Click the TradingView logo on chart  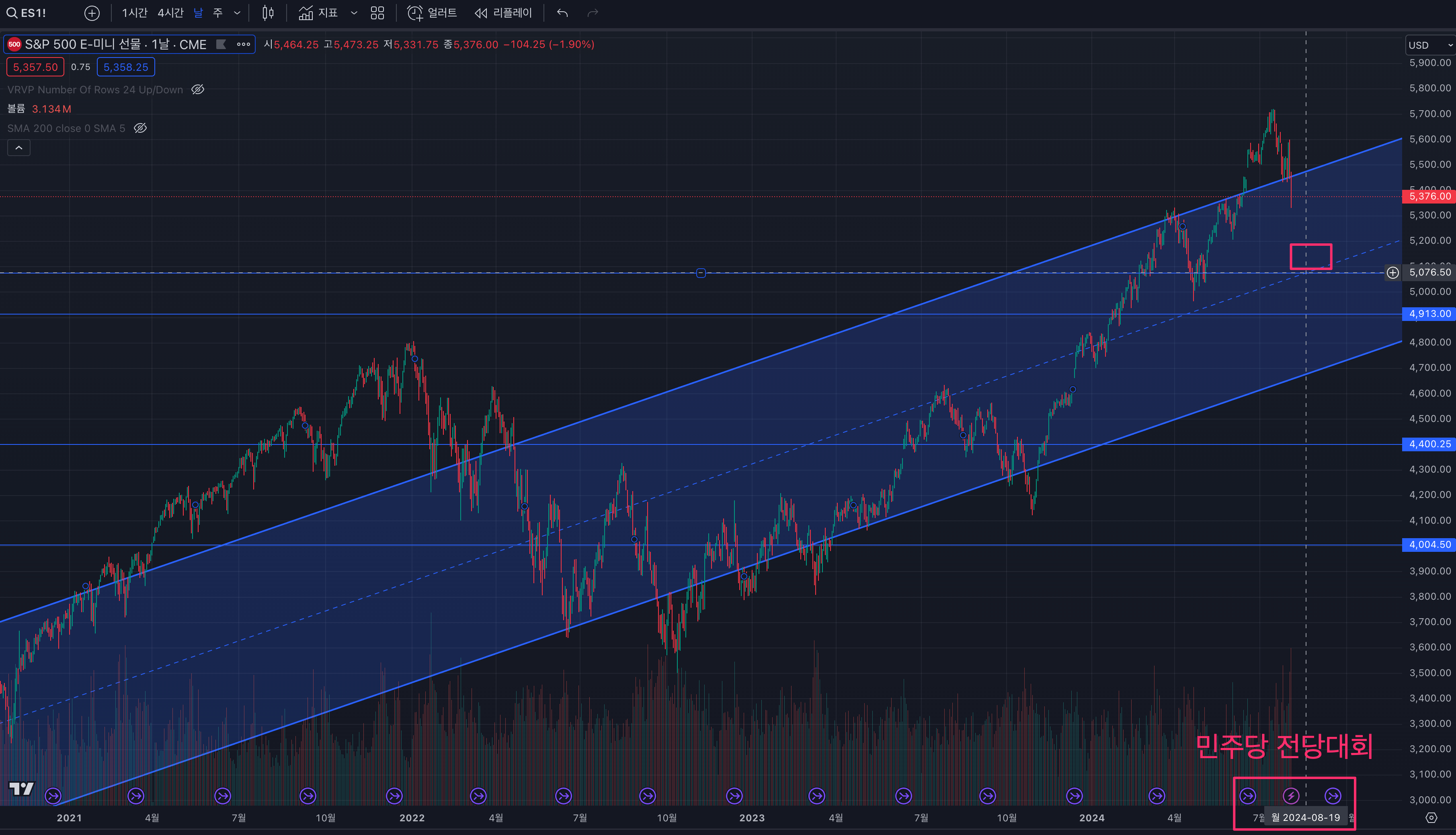pos(22,789)
